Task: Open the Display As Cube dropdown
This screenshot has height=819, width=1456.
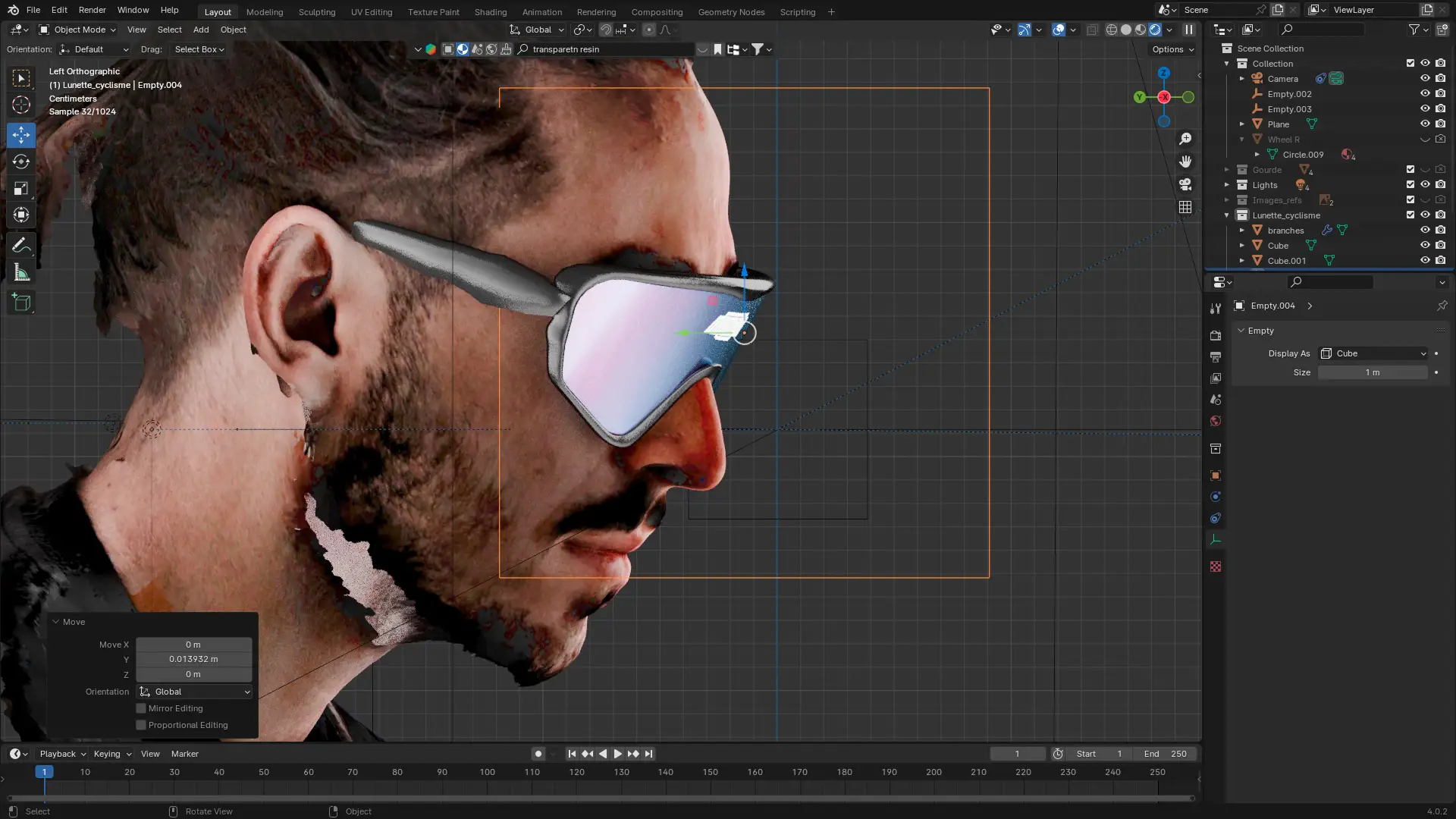Action: point(1373,353)
